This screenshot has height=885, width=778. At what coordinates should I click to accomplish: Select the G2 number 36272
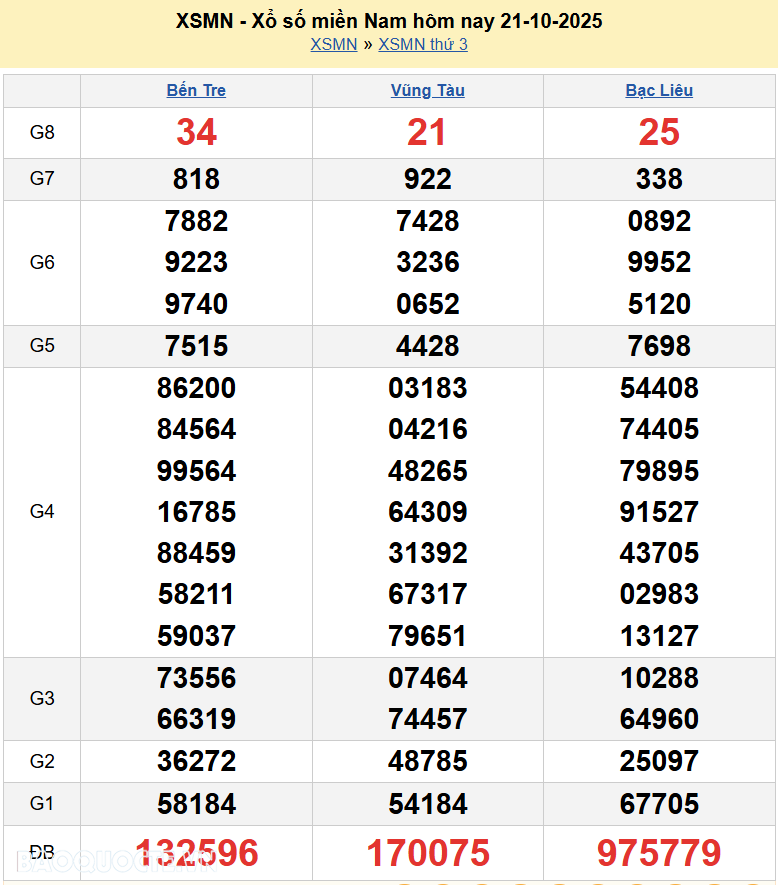click(196, 761)
